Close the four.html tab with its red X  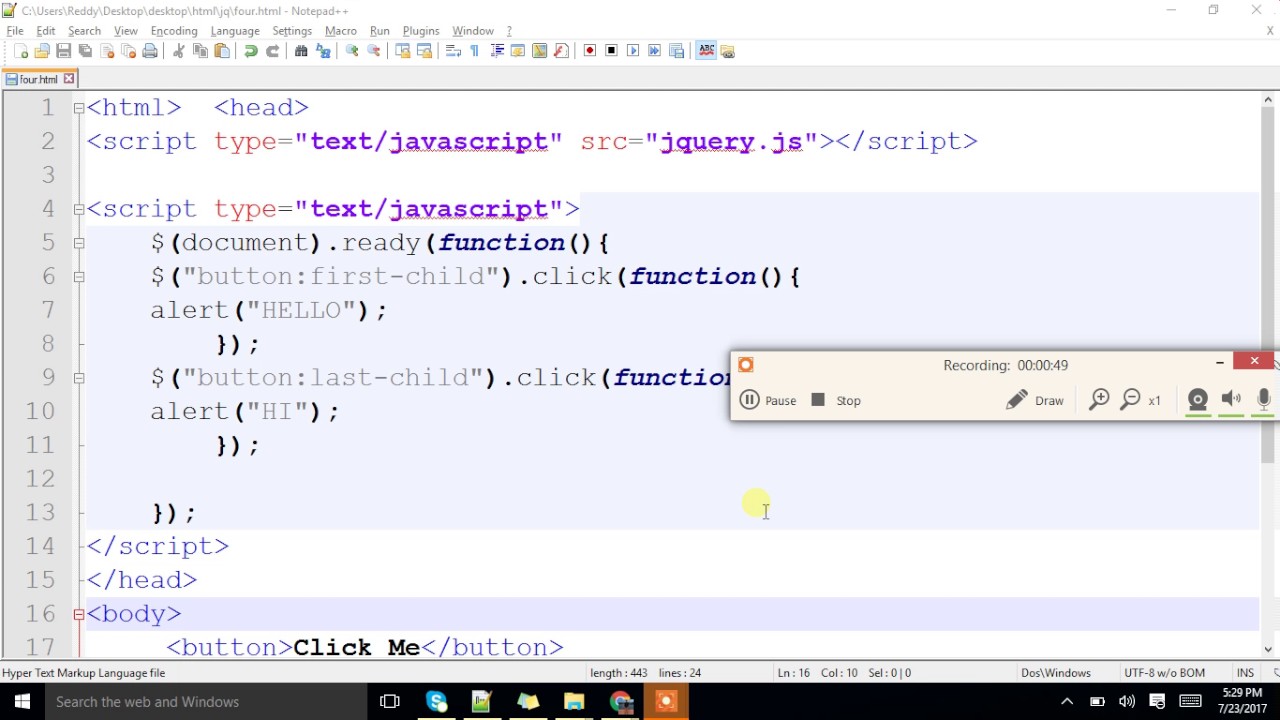point(69,79)
